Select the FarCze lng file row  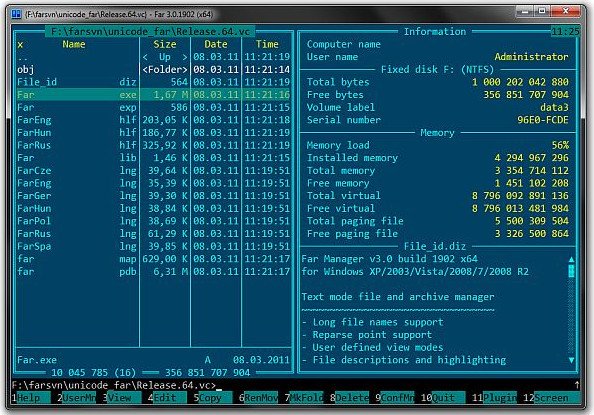(x=153, y=171)
